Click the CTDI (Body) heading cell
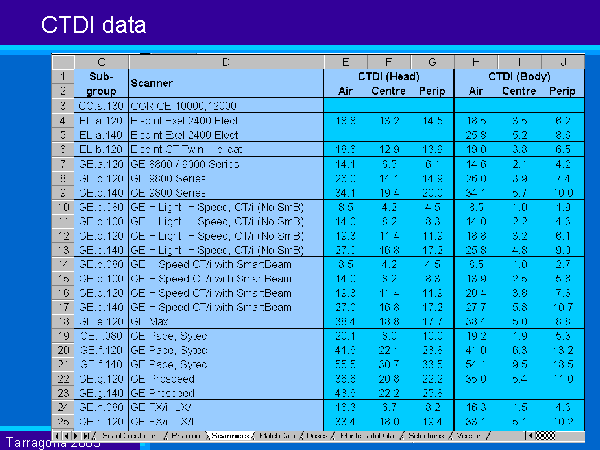The image size is (600, 450). [x=518, y=75]
